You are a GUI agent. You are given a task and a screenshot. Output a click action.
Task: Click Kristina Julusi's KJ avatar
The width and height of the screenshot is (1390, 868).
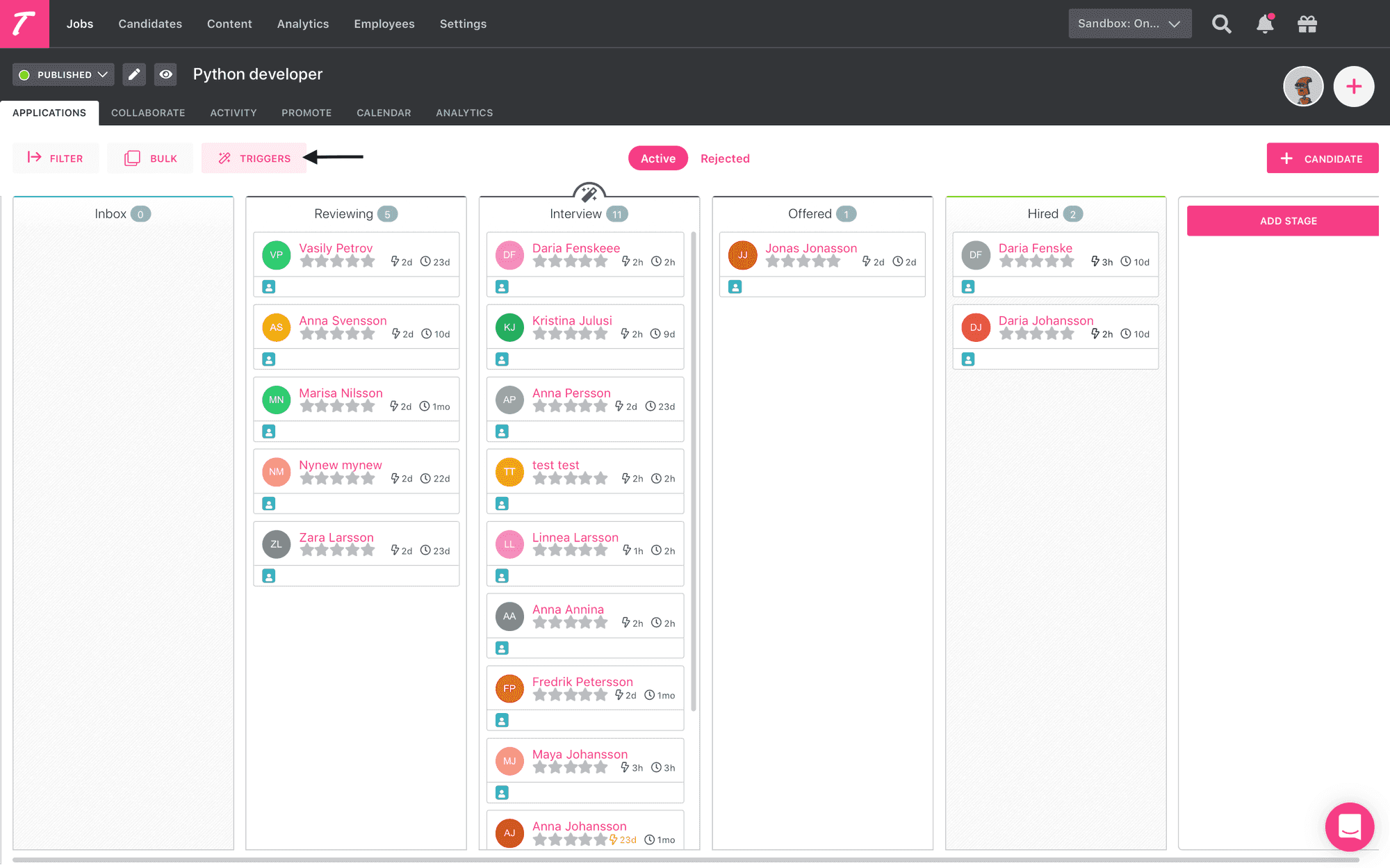pos(509,327)
